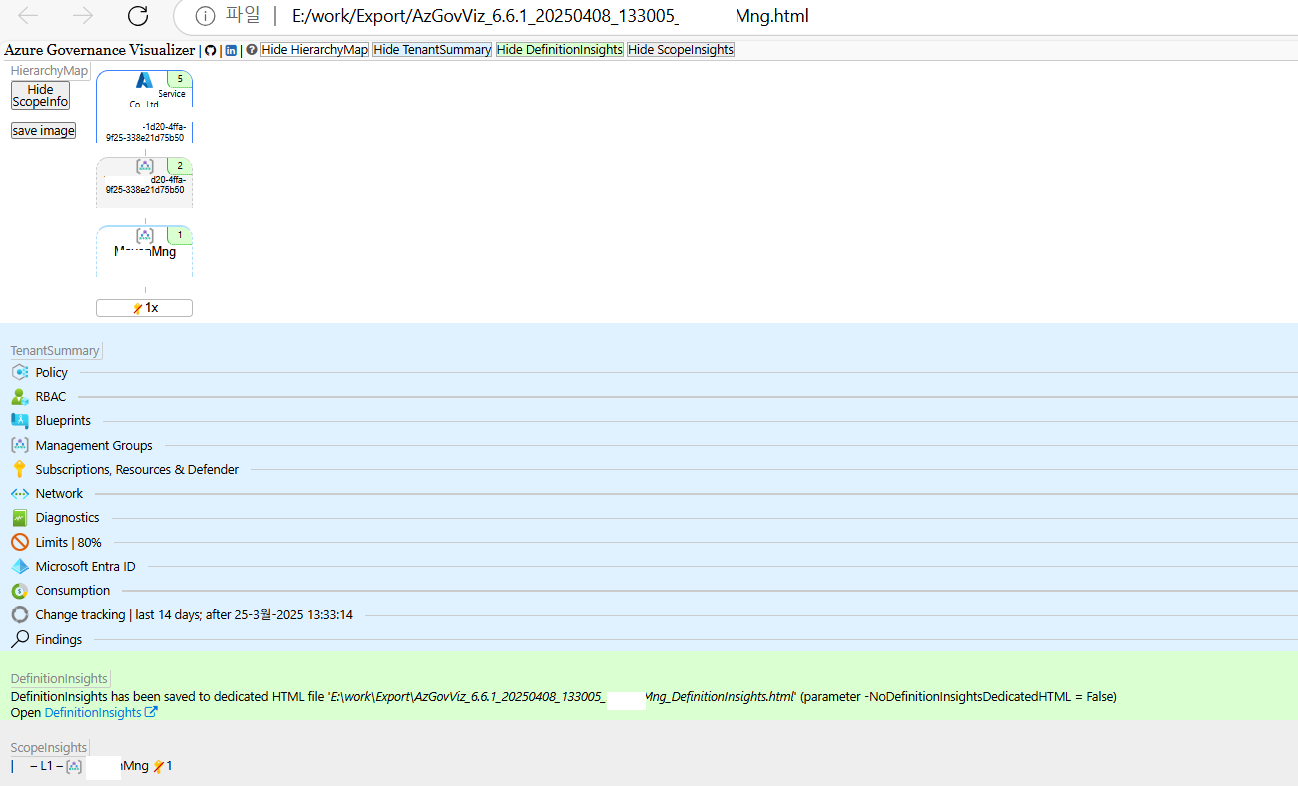Image resolution: width=1298 pixels, height=786 pixels.
Task: Expand the Limits | 80% section
Action: pos(68,543)
